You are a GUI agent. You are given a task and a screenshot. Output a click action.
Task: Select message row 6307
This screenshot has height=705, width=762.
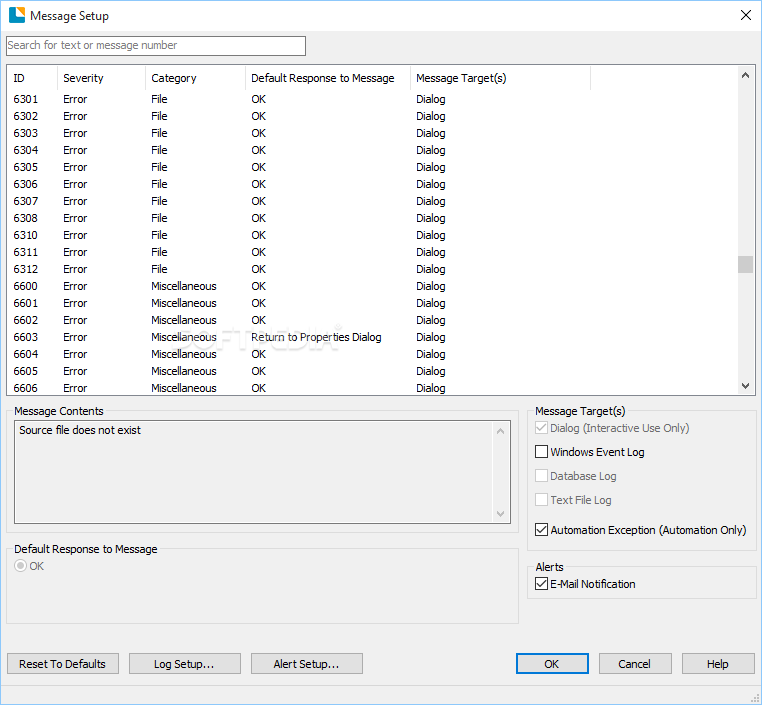372,201
